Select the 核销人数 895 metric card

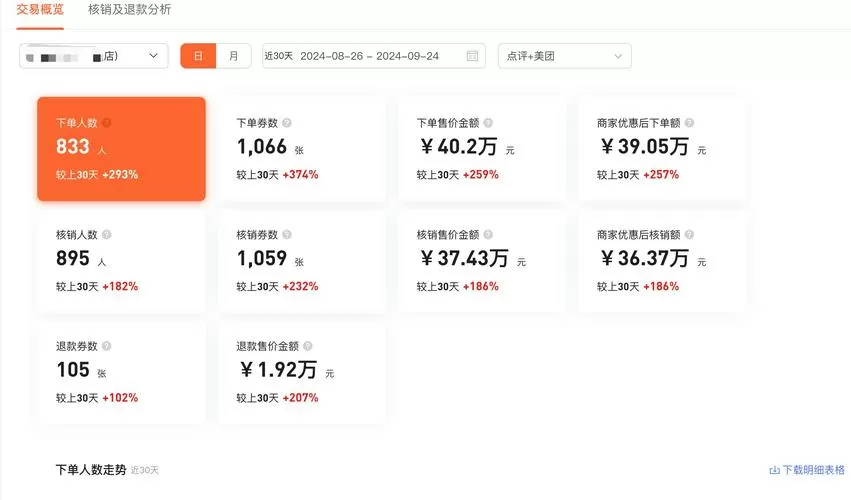[121, 261]
